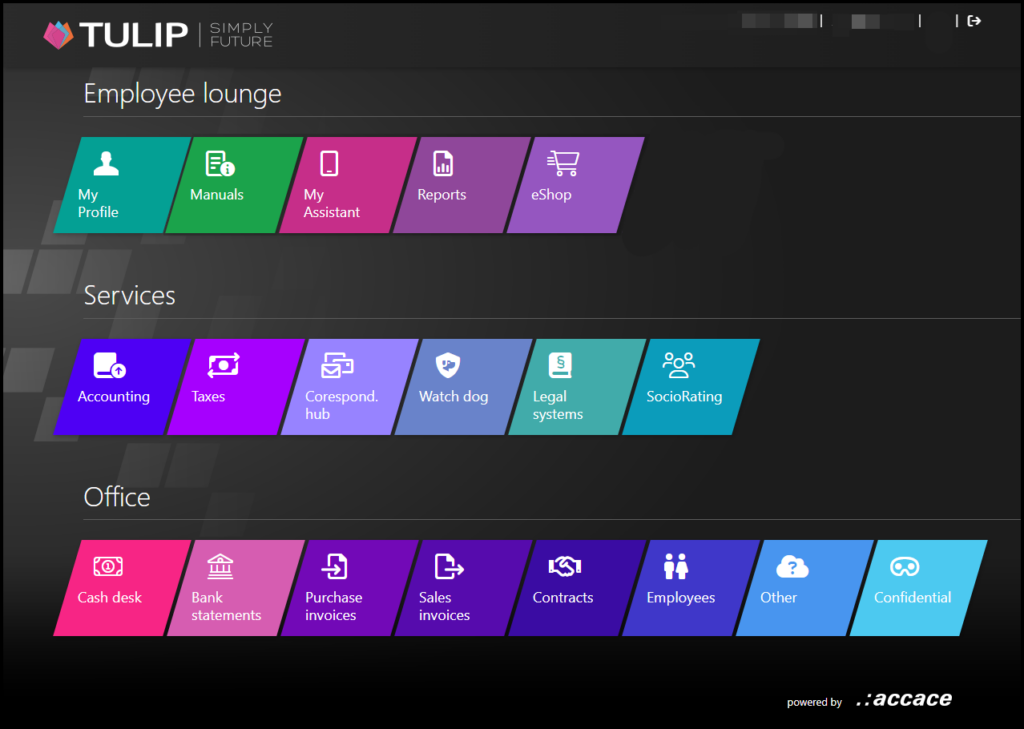Go to the eShop tile

[575, 185]
